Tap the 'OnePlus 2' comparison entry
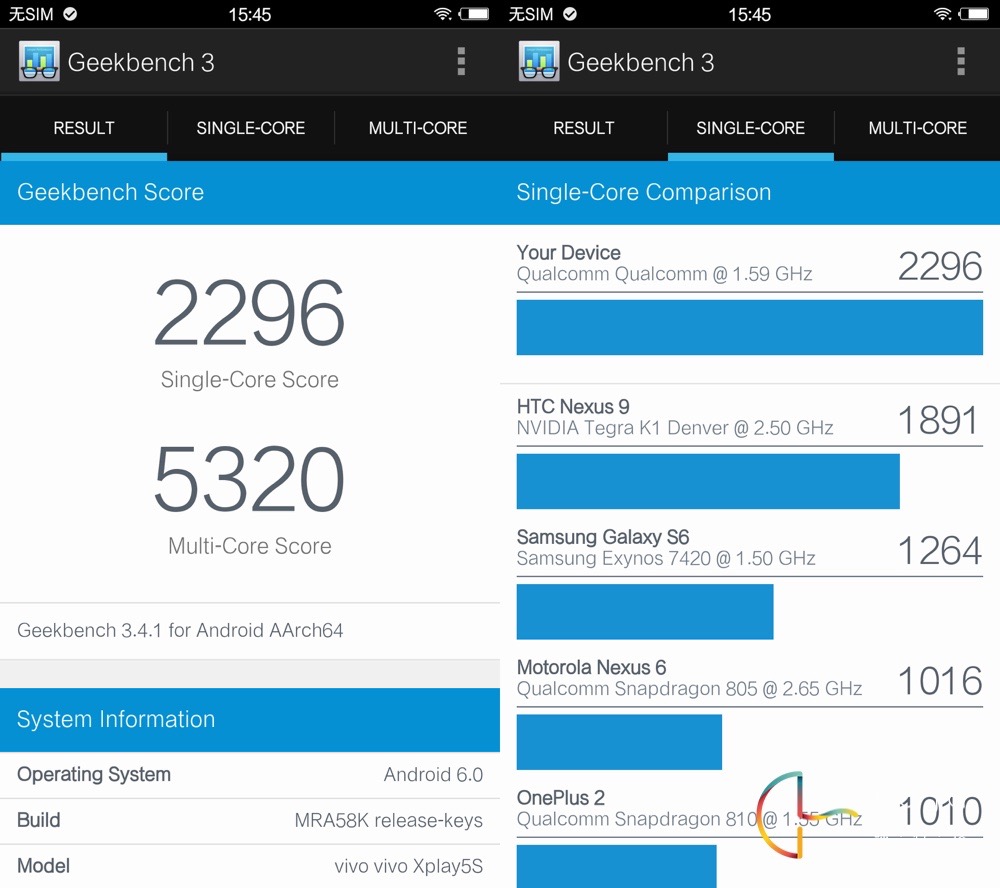 pyautogui.click(x=561, y=798)
